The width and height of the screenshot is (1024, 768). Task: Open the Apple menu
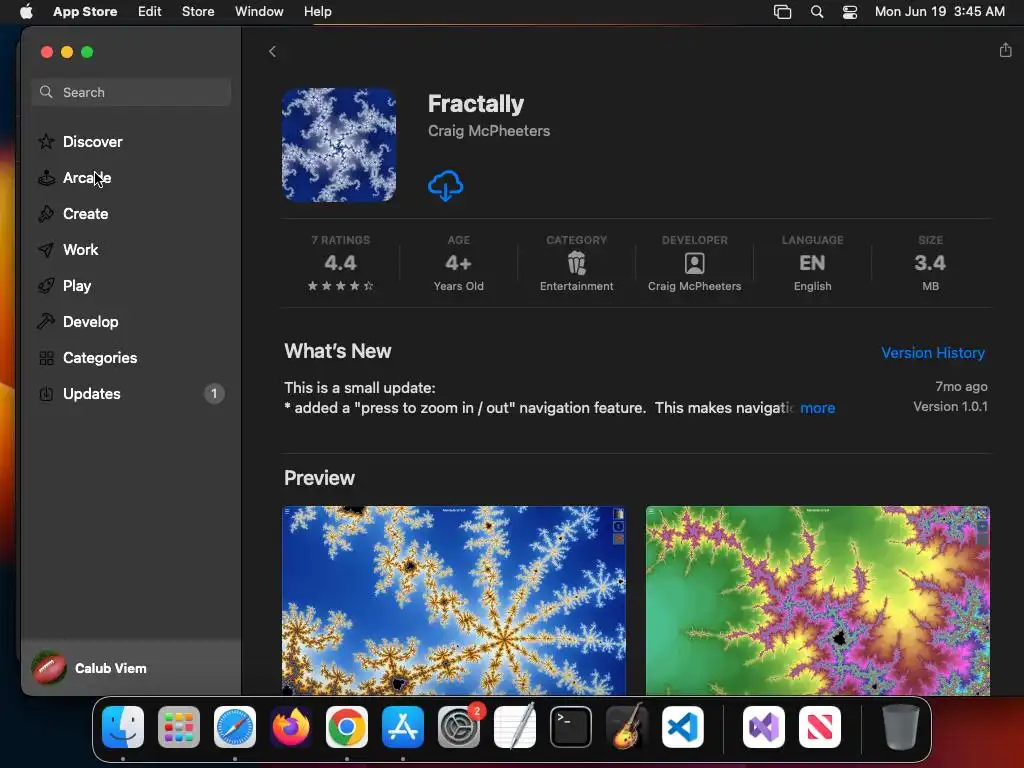coord(26,12)
